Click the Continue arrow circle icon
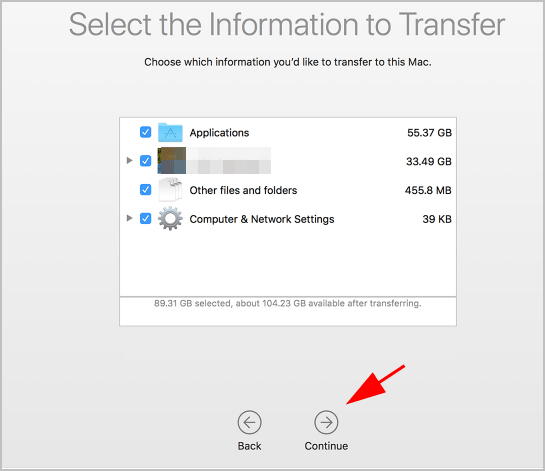 [x=326, y=422]
